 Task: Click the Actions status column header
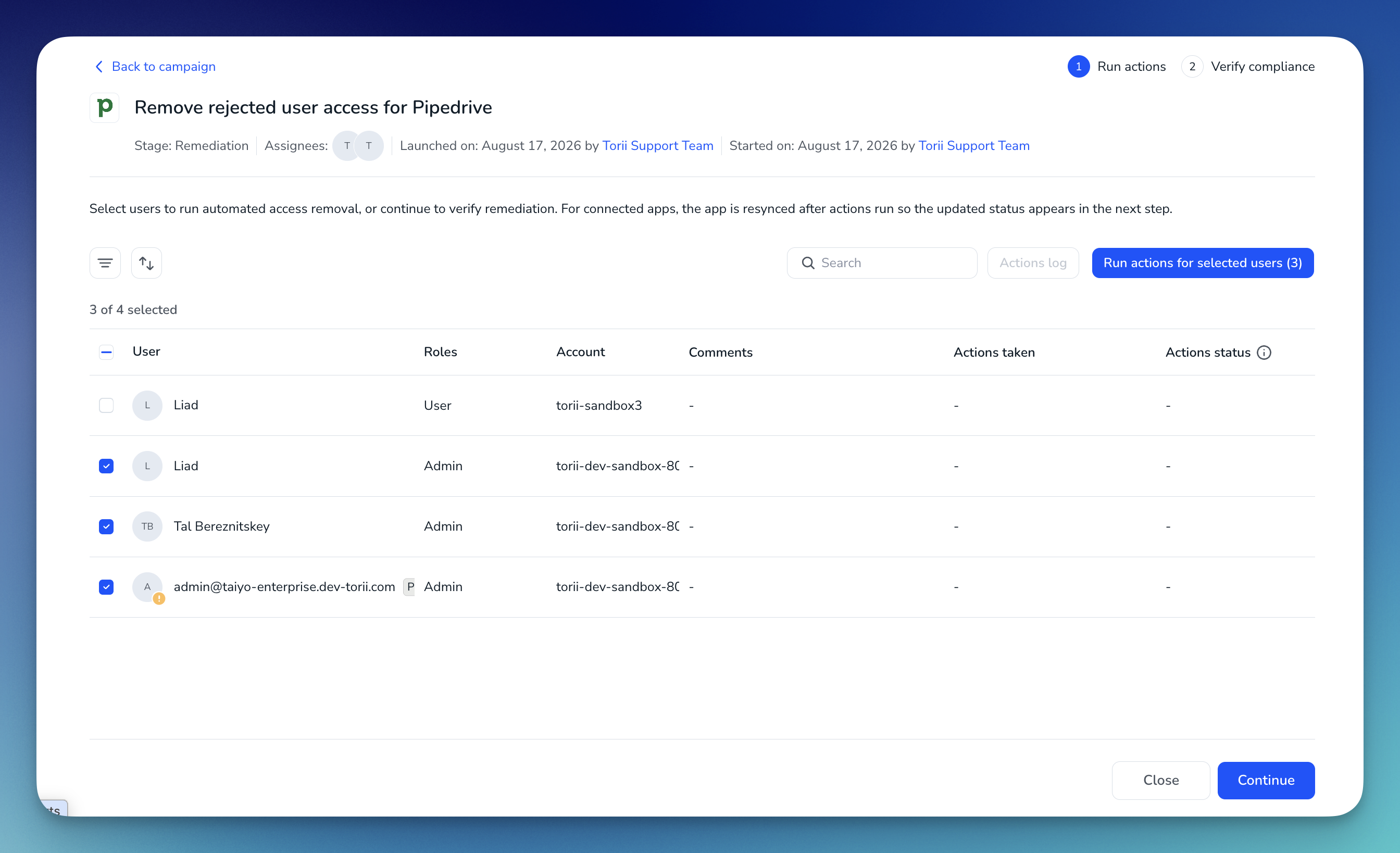click(x=1208, y=353)
